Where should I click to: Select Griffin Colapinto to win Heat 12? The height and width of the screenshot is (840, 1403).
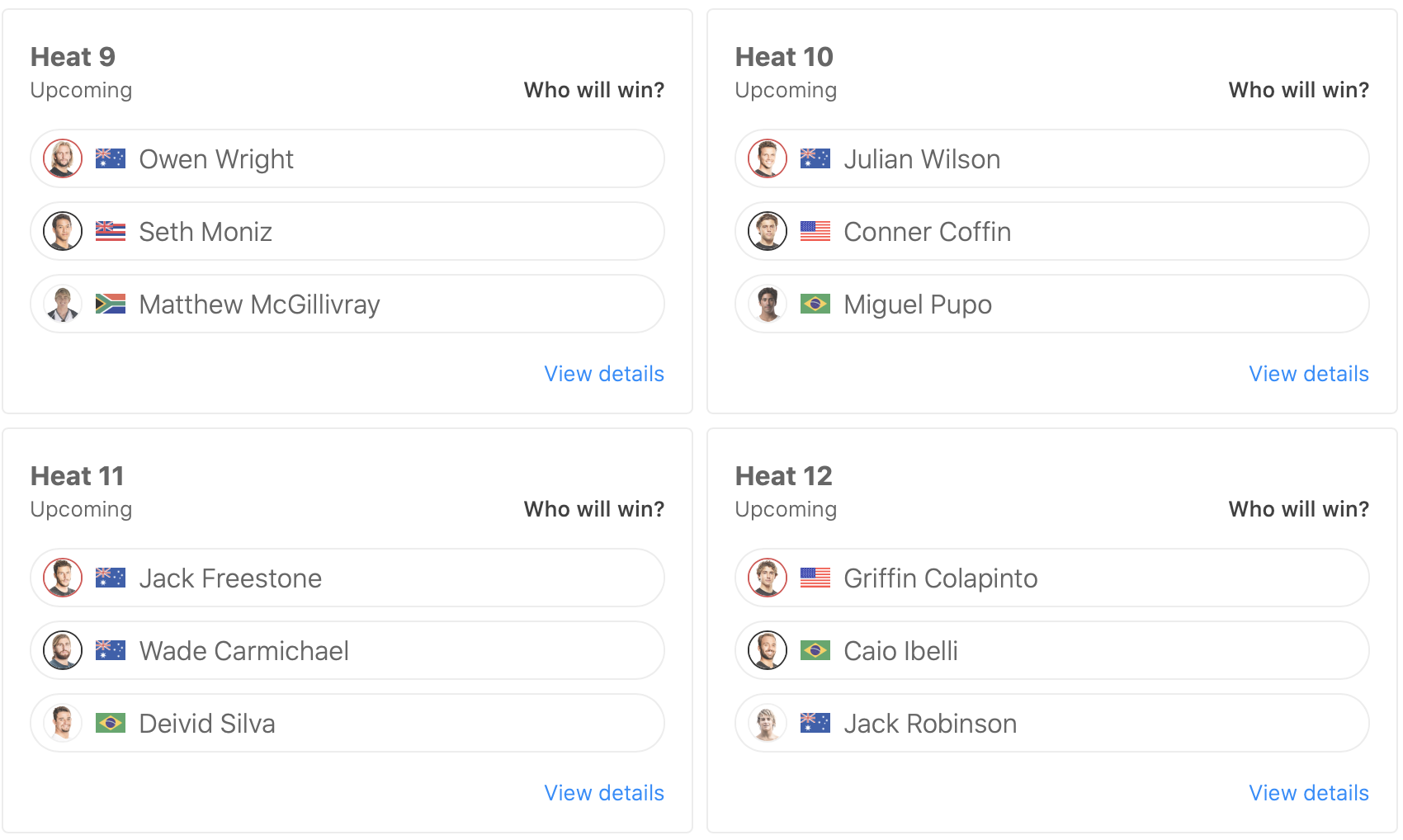[1051, 578]
